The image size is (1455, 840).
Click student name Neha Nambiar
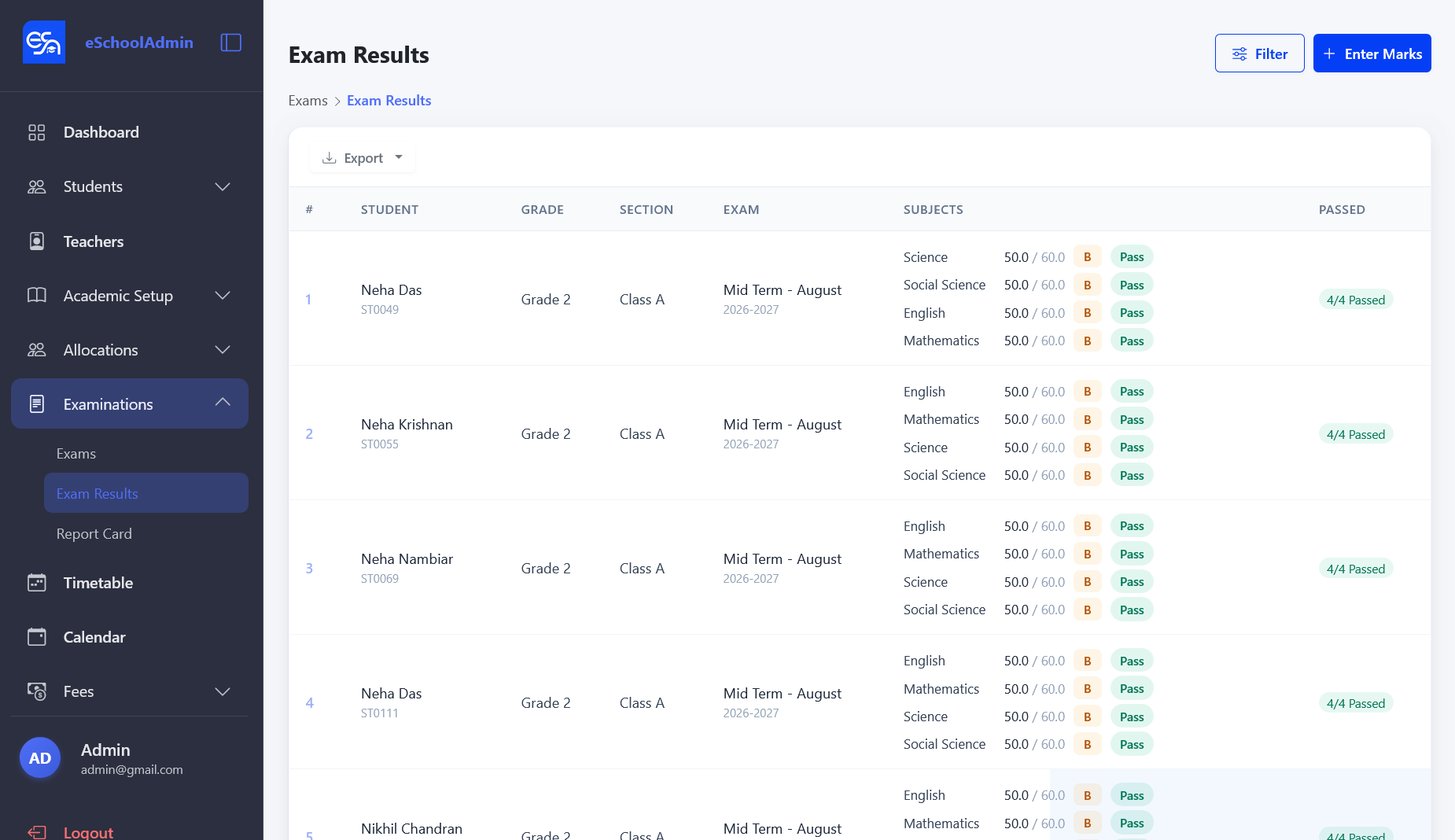tap(407, 559)
